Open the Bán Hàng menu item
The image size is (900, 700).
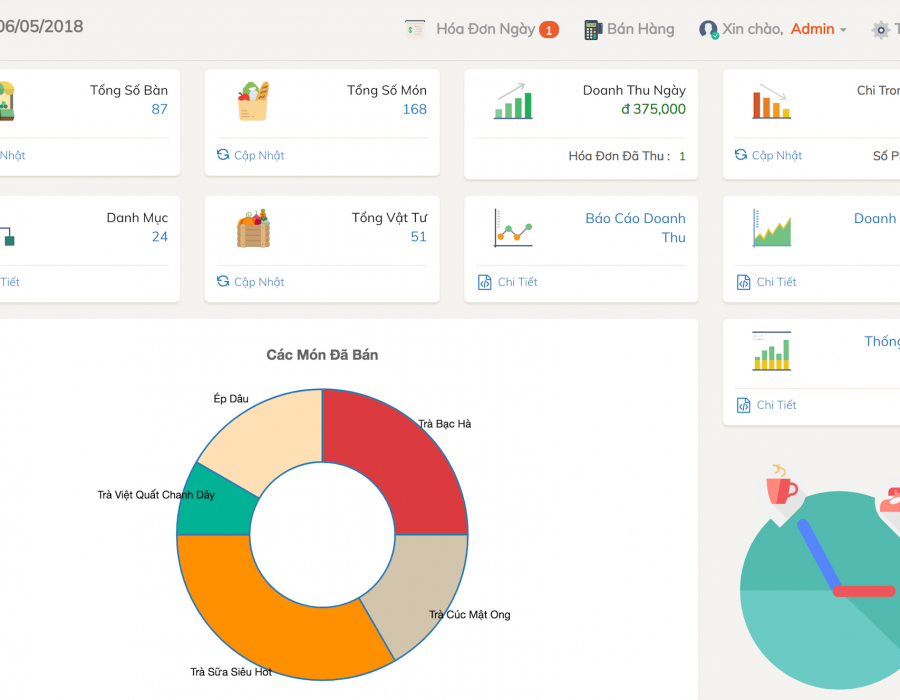click(641, 29)
